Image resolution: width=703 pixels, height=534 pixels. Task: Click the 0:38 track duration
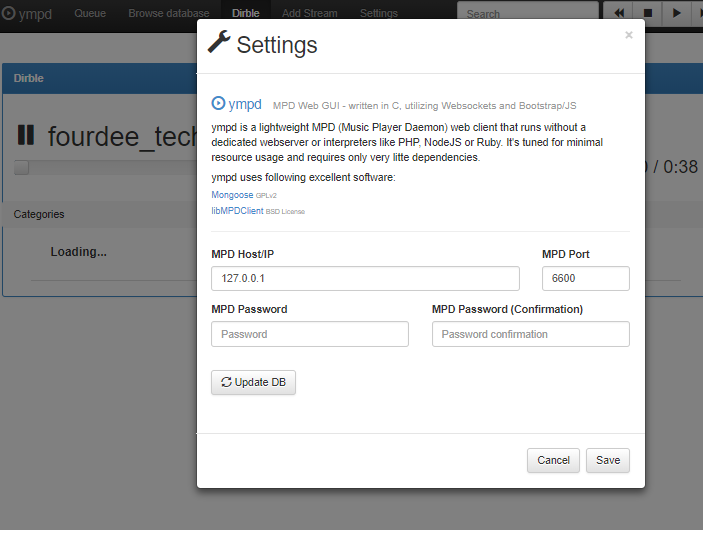coord(680,167)
